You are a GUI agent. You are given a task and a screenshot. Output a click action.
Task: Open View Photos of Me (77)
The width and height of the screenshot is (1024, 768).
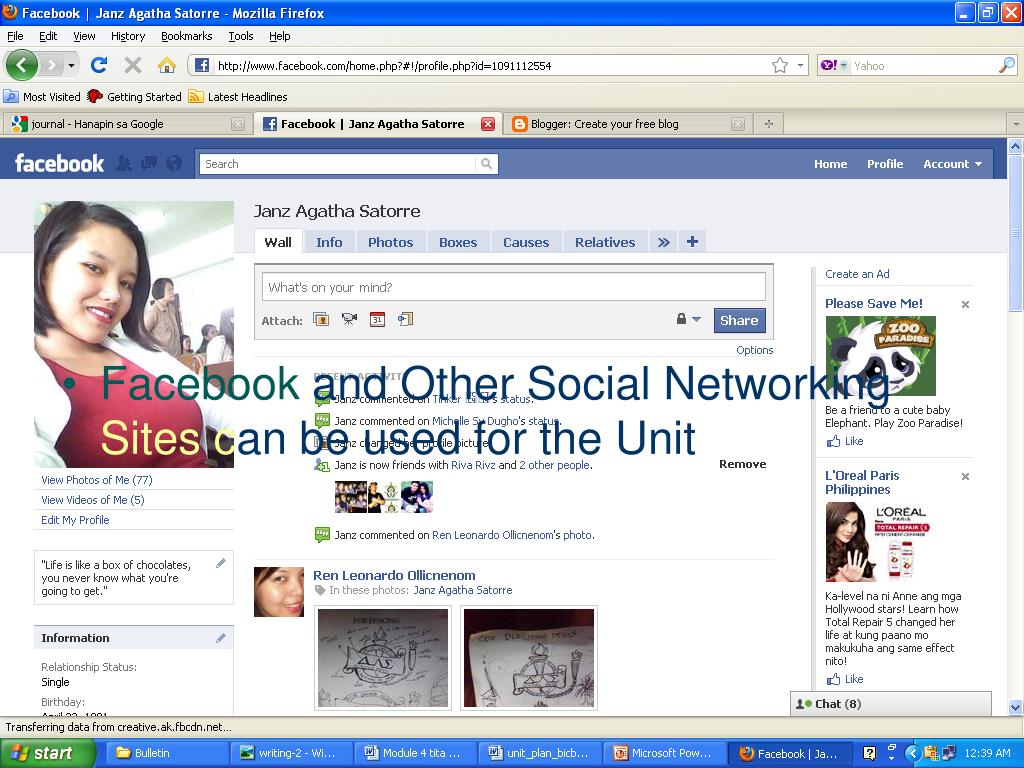coord(97,480)
